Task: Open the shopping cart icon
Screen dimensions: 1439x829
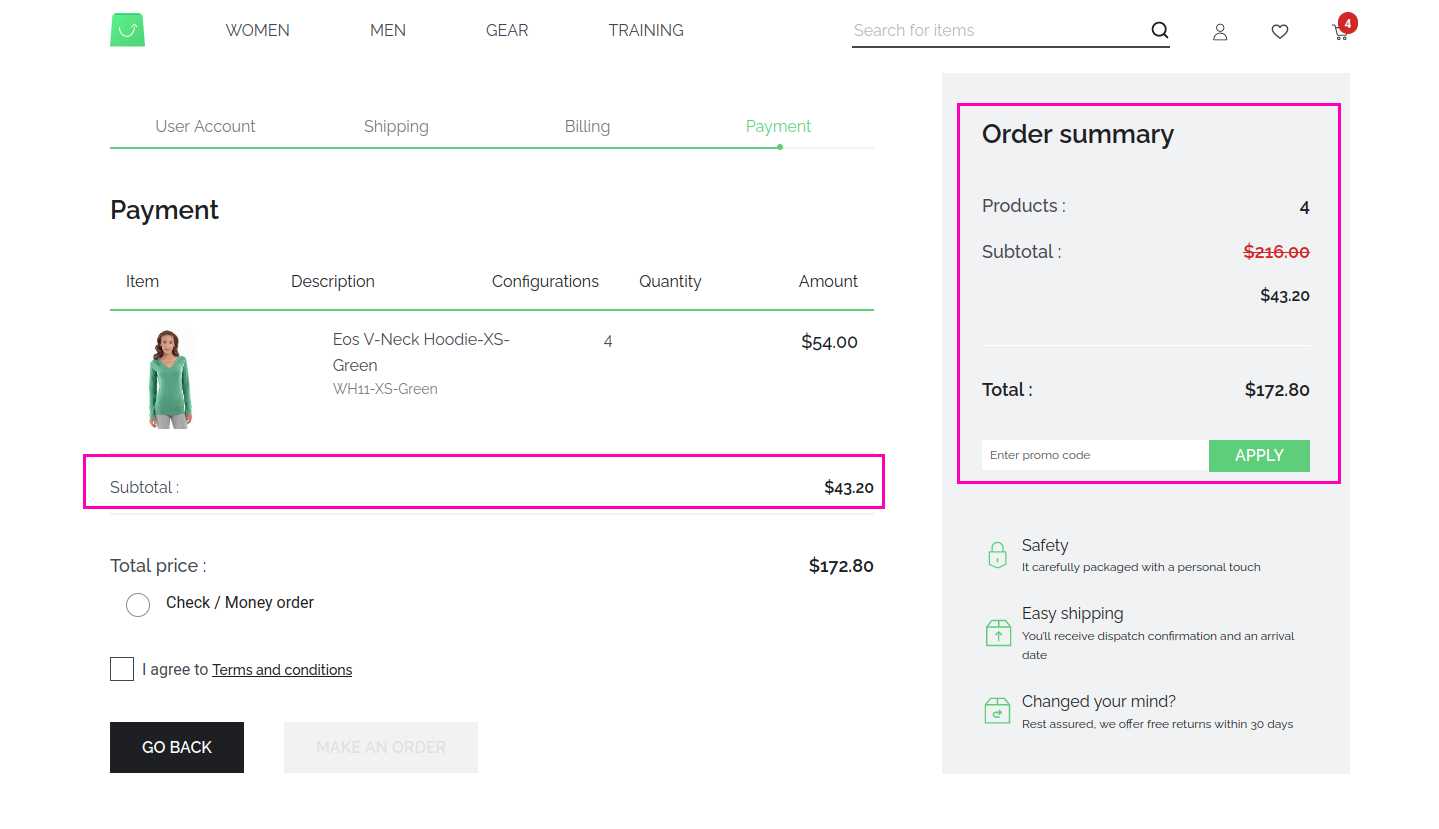Action: [x=1339, y=32]
